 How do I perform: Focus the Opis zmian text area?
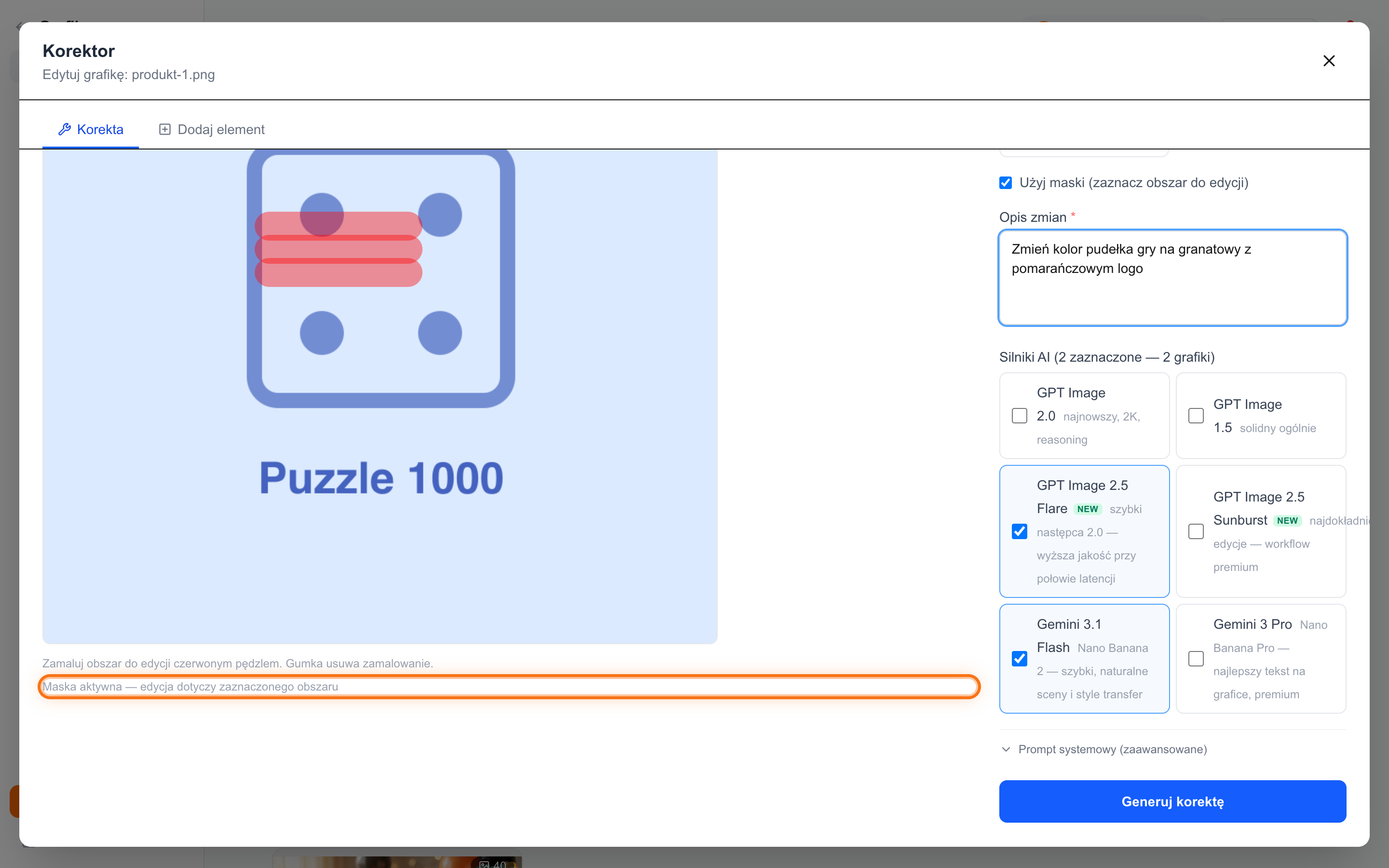[1172, 278]
